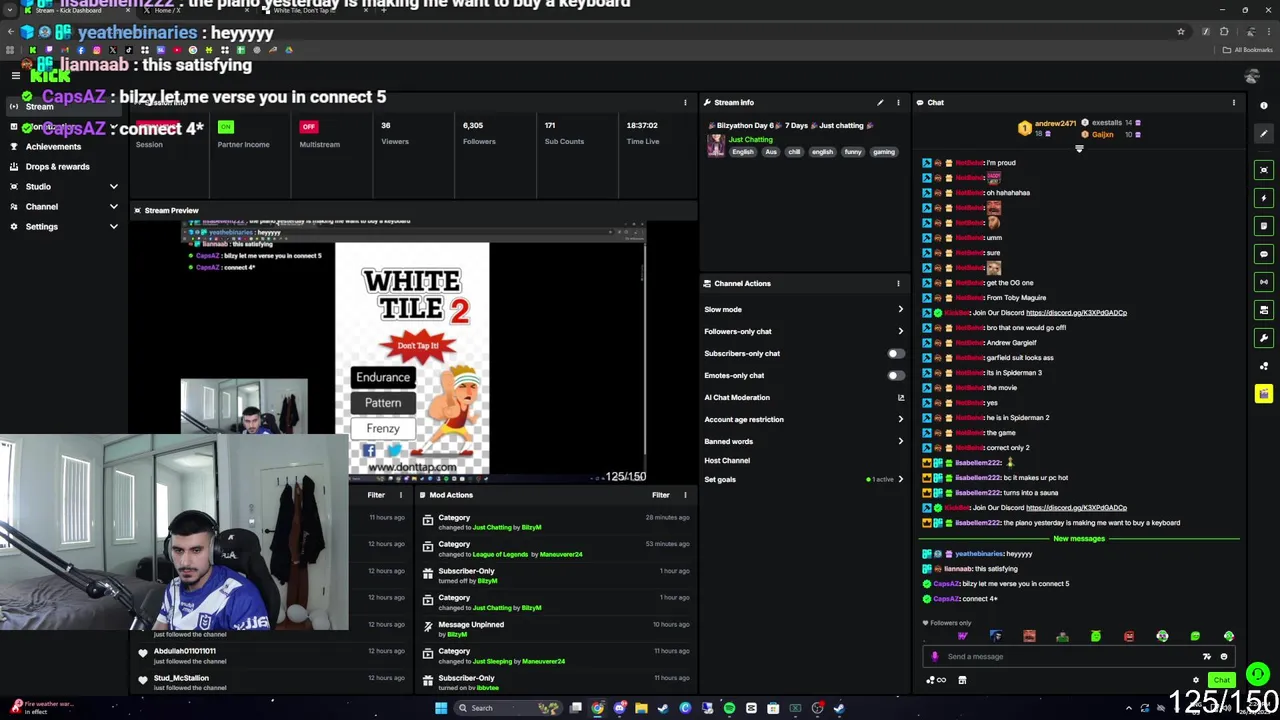Expand the Settings section chevron
Viewport: 1280px width, 720px height.
pos(113,227)
